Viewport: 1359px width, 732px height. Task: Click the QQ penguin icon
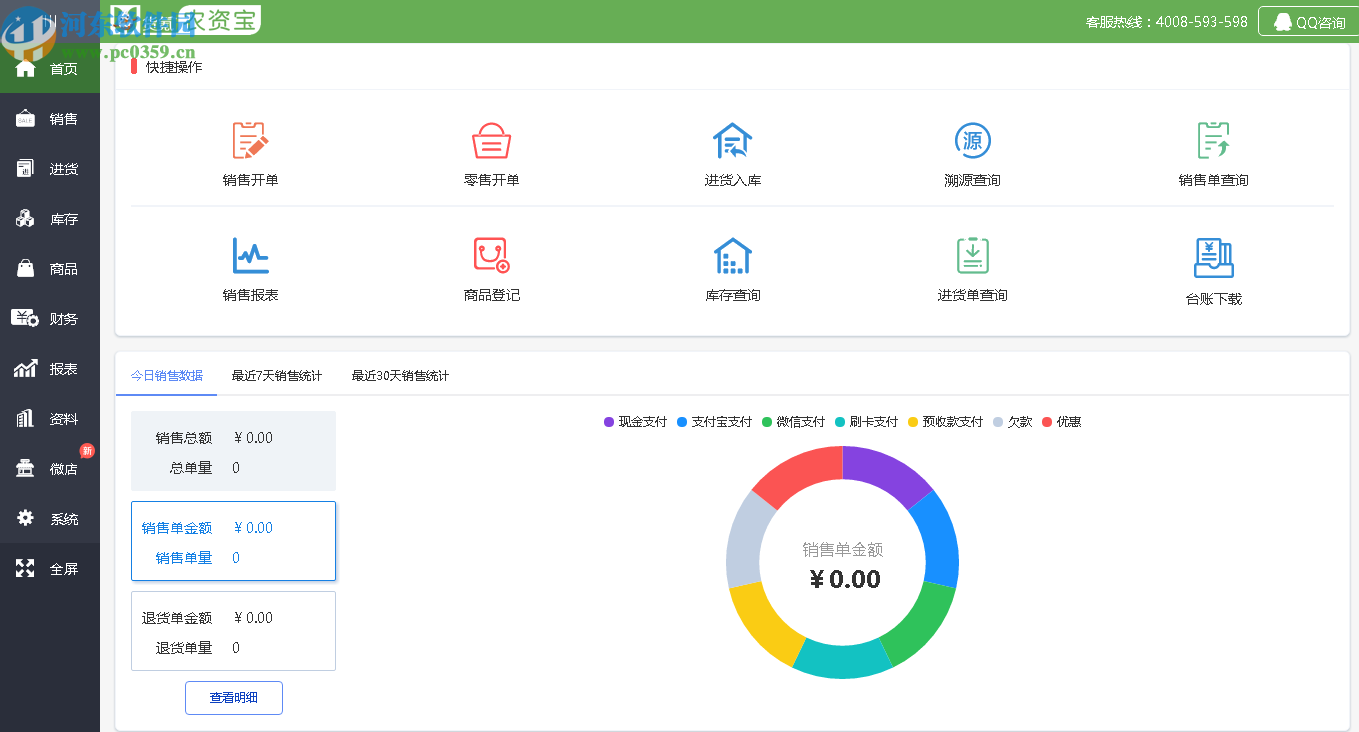[1283, 22]
